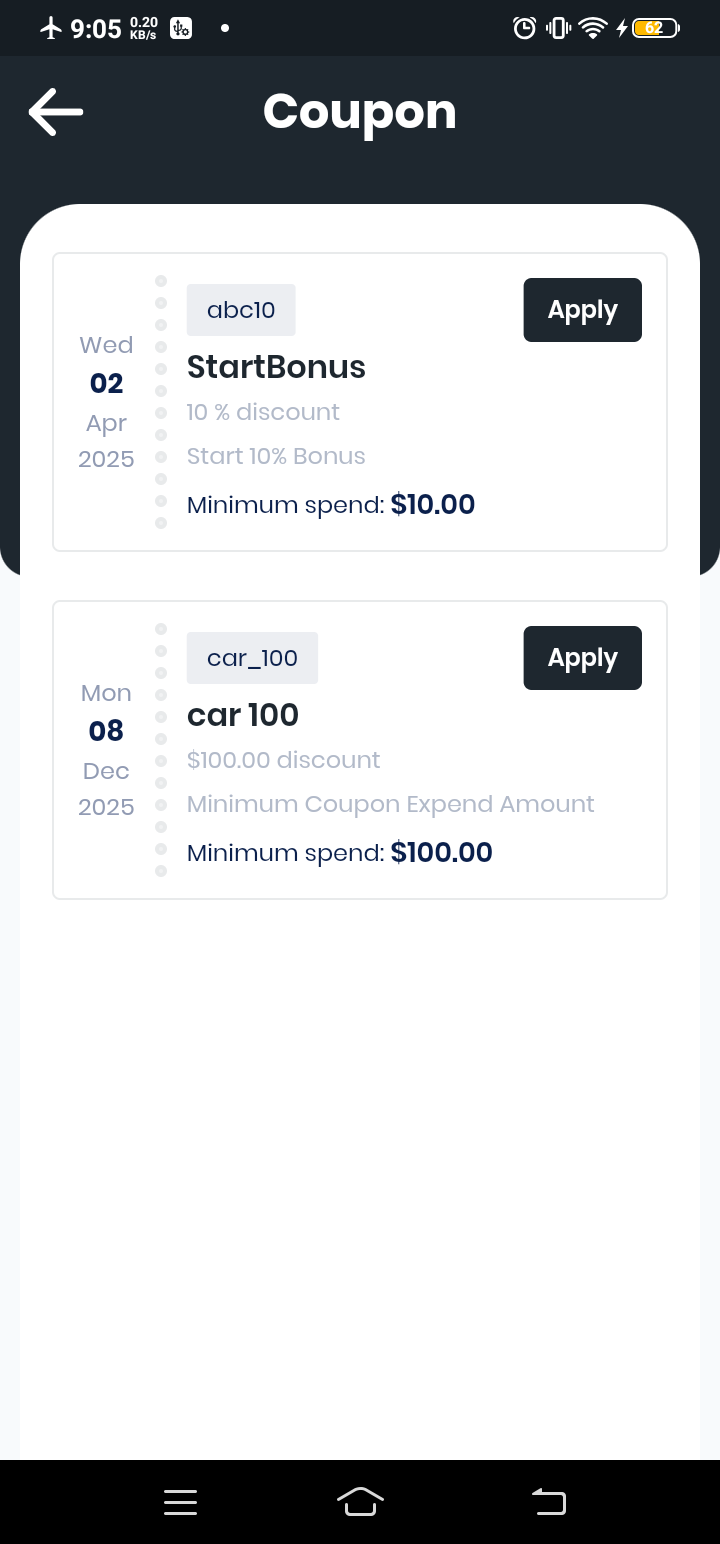Select the abc10 coupon code chip
720x1544 pixels.
coord(241,310)
